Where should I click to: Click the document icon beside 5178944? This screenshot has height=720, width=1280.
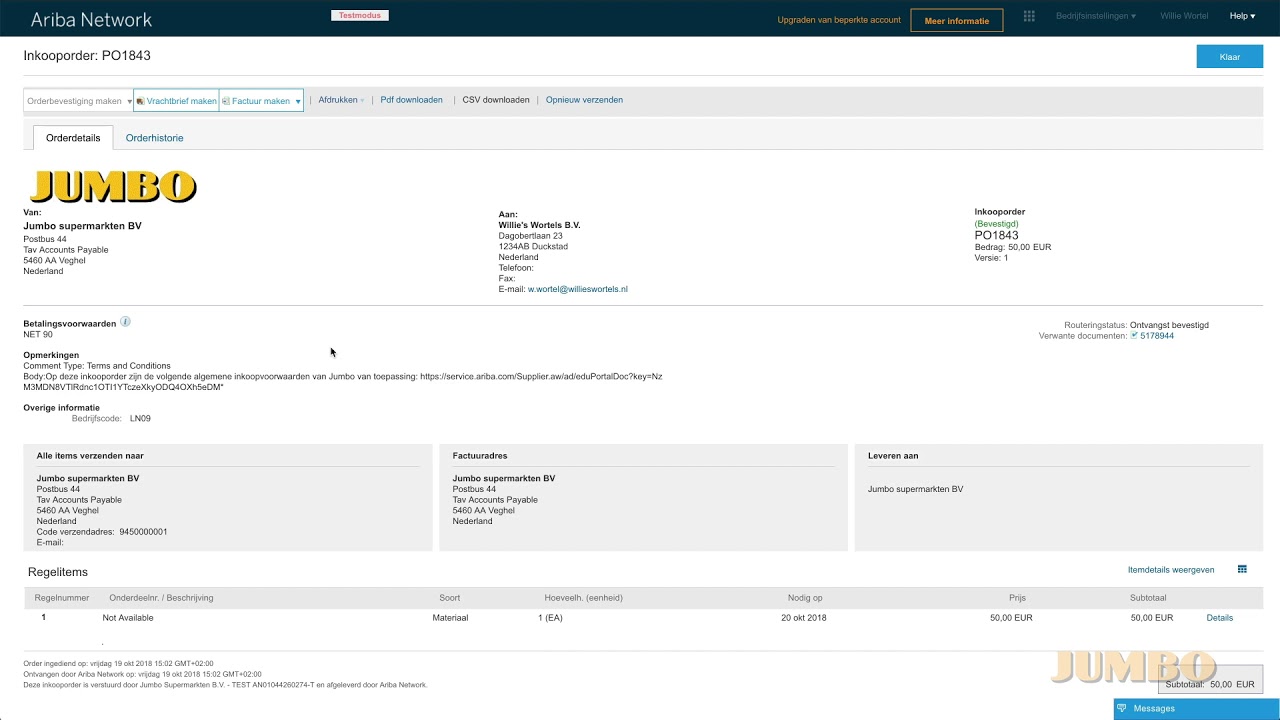[x=1134, y=336]
